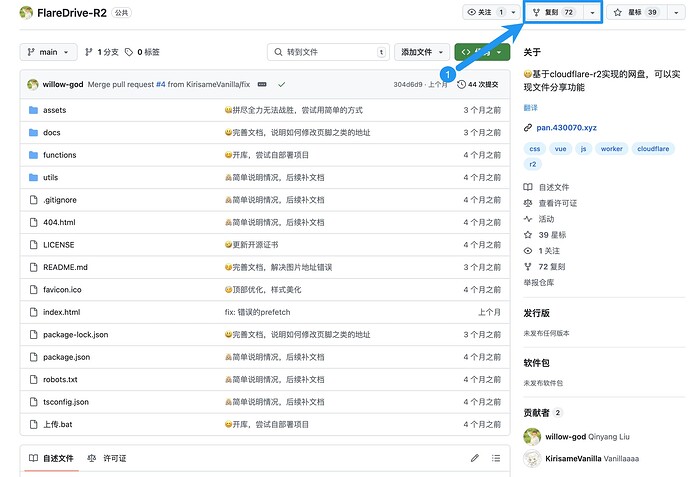This screenshot has width=690, height=477.
Task: Click the vue topic tag
Action: (x=560, y=148)
